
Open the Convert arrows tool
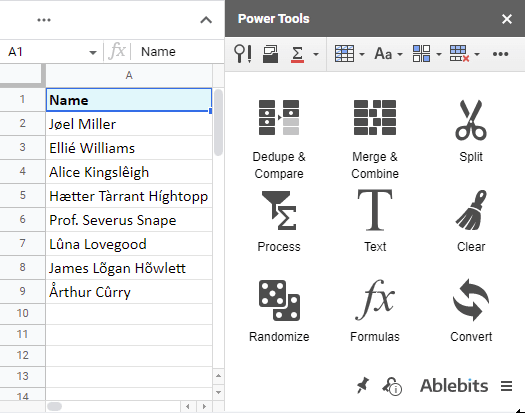(471, 311)
